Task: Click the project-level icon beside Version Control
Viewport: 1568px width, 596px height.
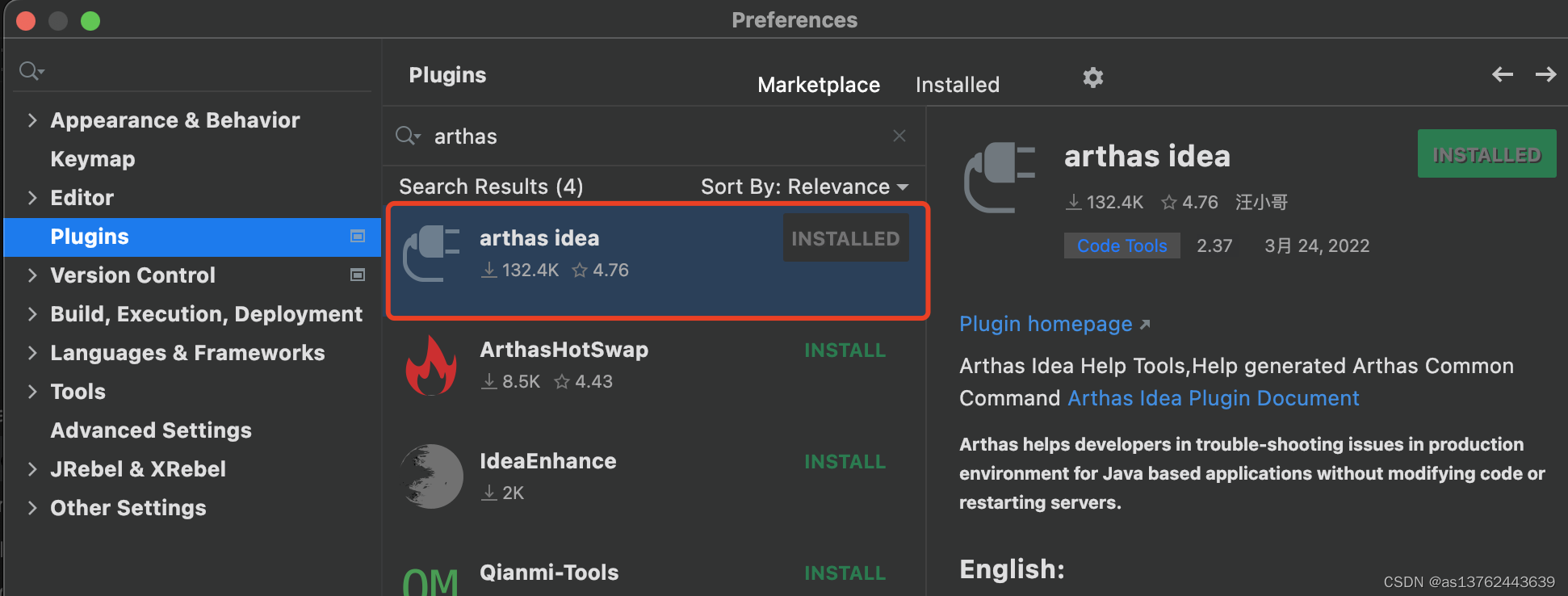Action: (x=358, y=275)
